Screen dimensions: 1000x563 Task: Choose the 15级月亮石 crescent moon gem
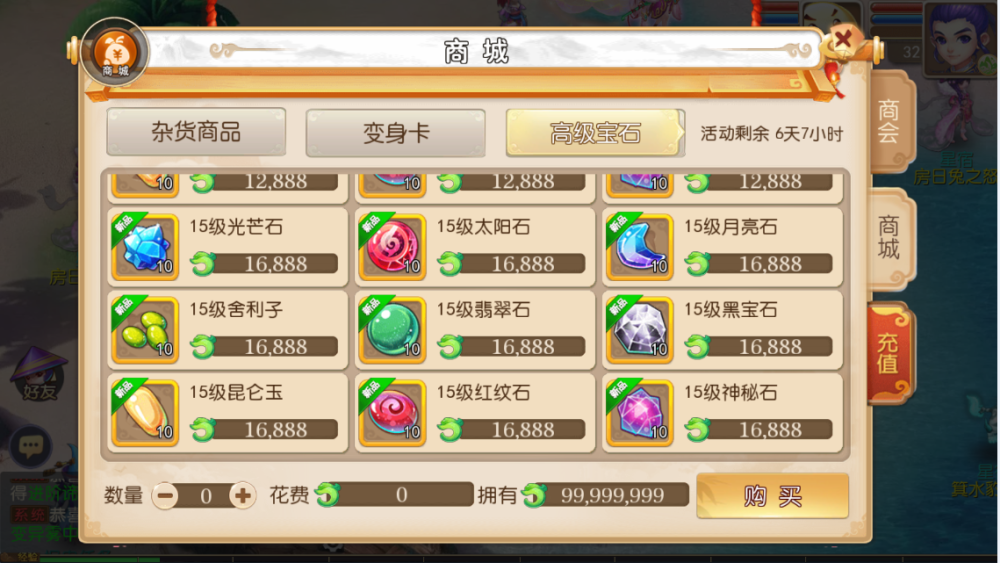click(640, 247)
